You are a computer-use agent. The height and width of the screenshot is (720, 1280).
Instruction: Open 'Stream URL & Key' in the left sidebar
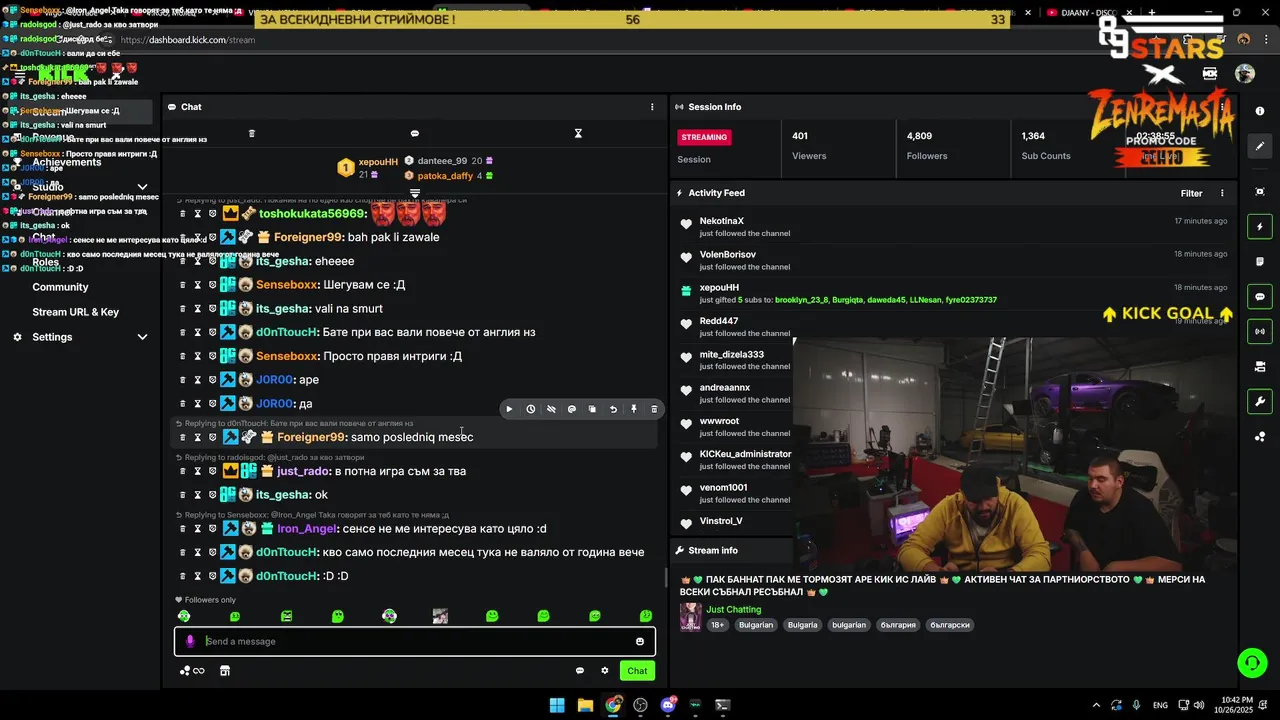pyautogui.click(x=75, y=312)
